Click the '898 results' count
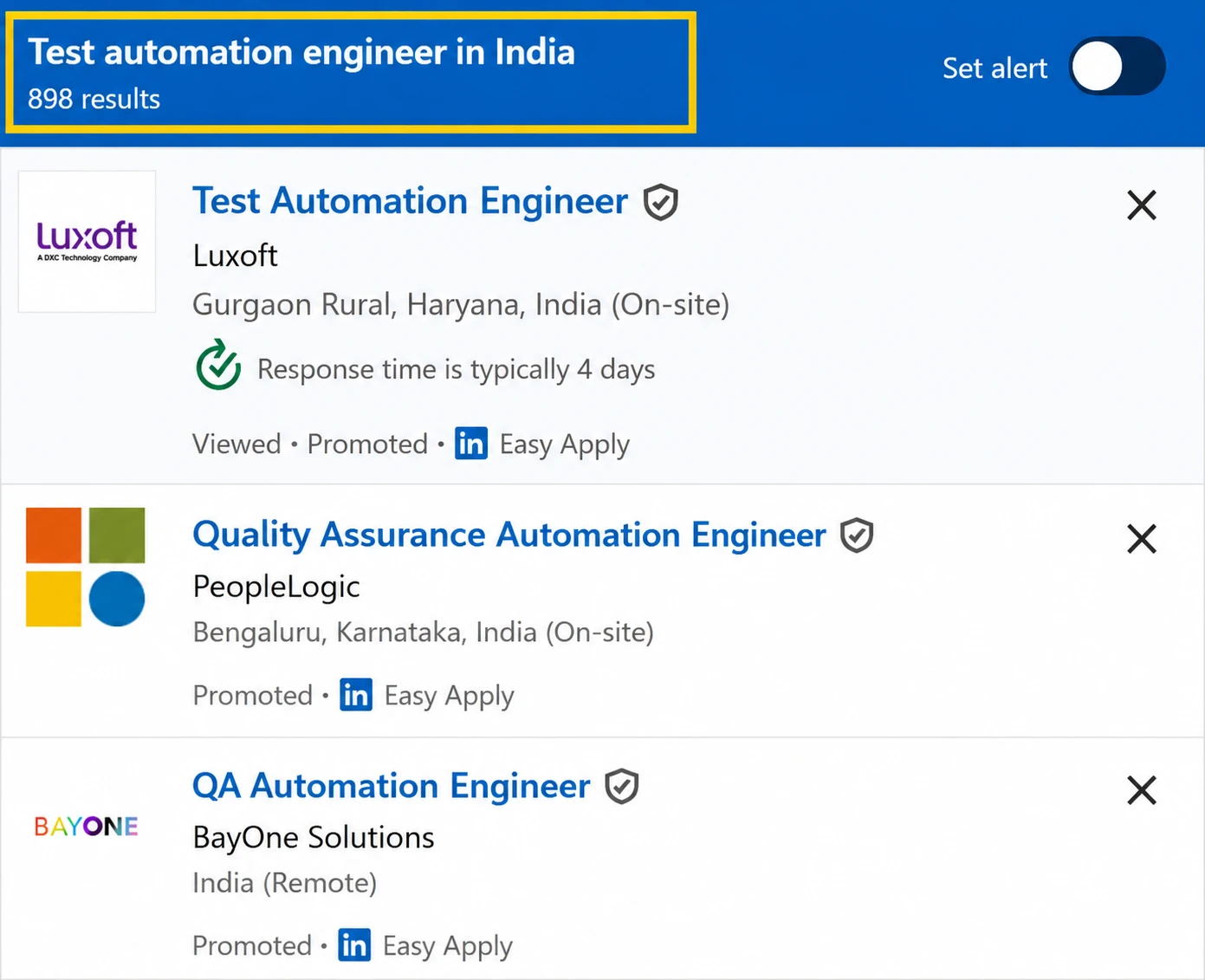This screenshot has width=1205, height=980. click(94, 100)
